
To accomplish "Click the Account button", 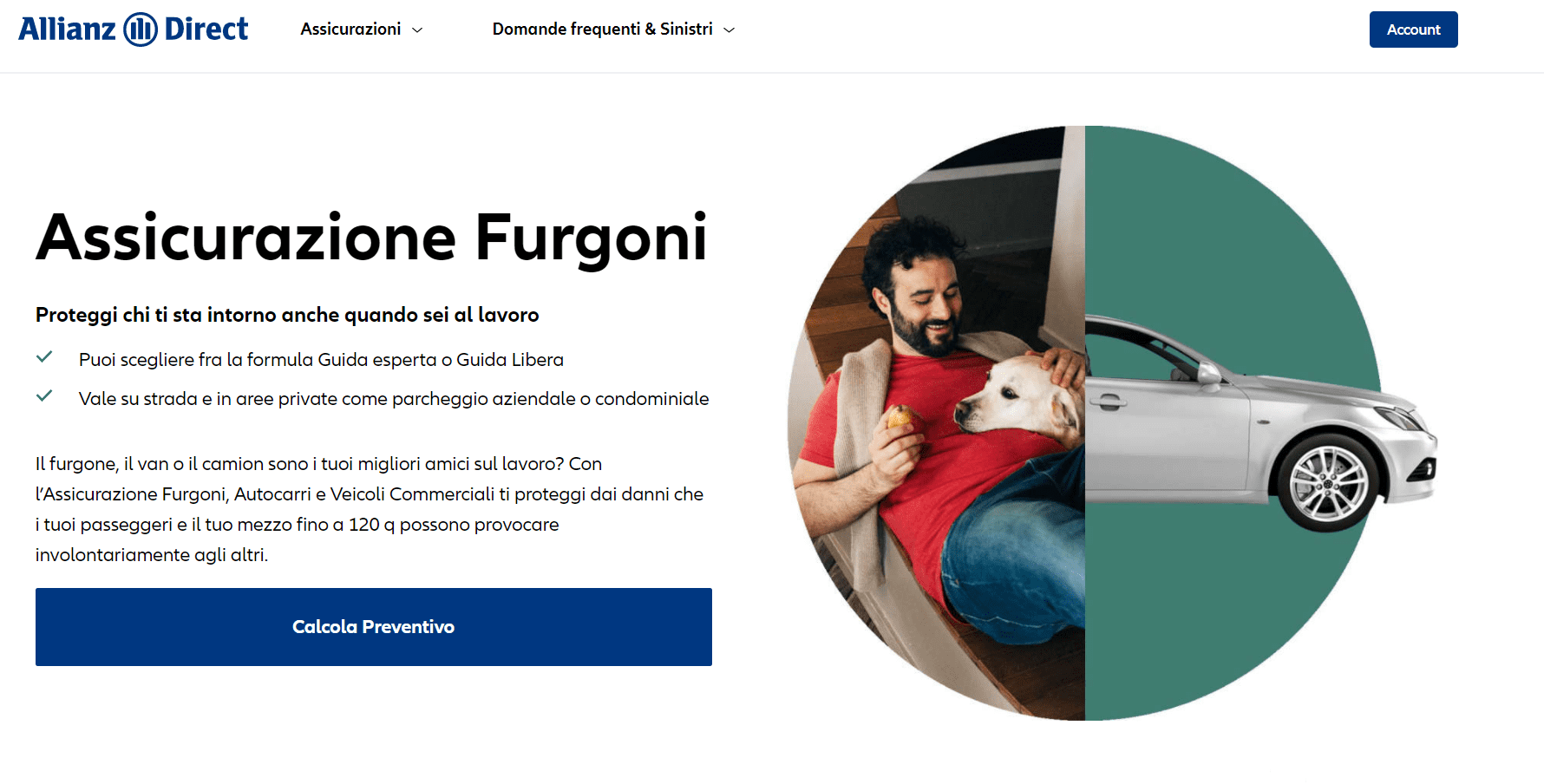I will [1413, 29].
